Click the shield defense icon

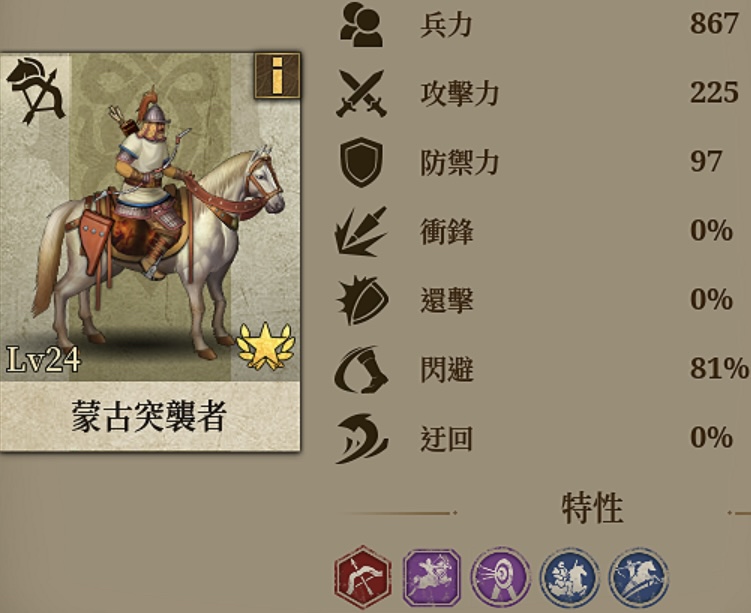pos(362,162)
